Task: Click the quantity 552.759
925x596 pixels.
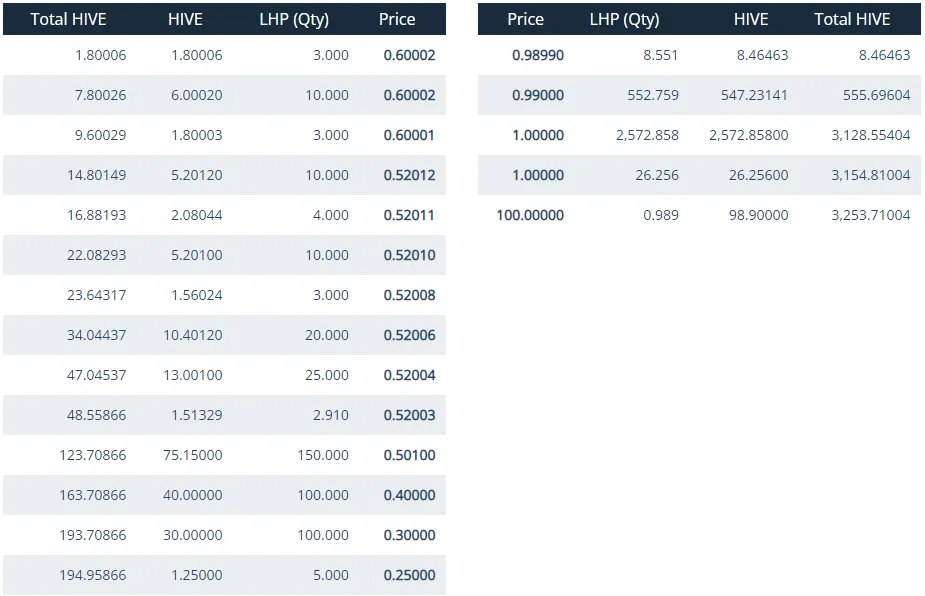Action: tap(653, 95)
